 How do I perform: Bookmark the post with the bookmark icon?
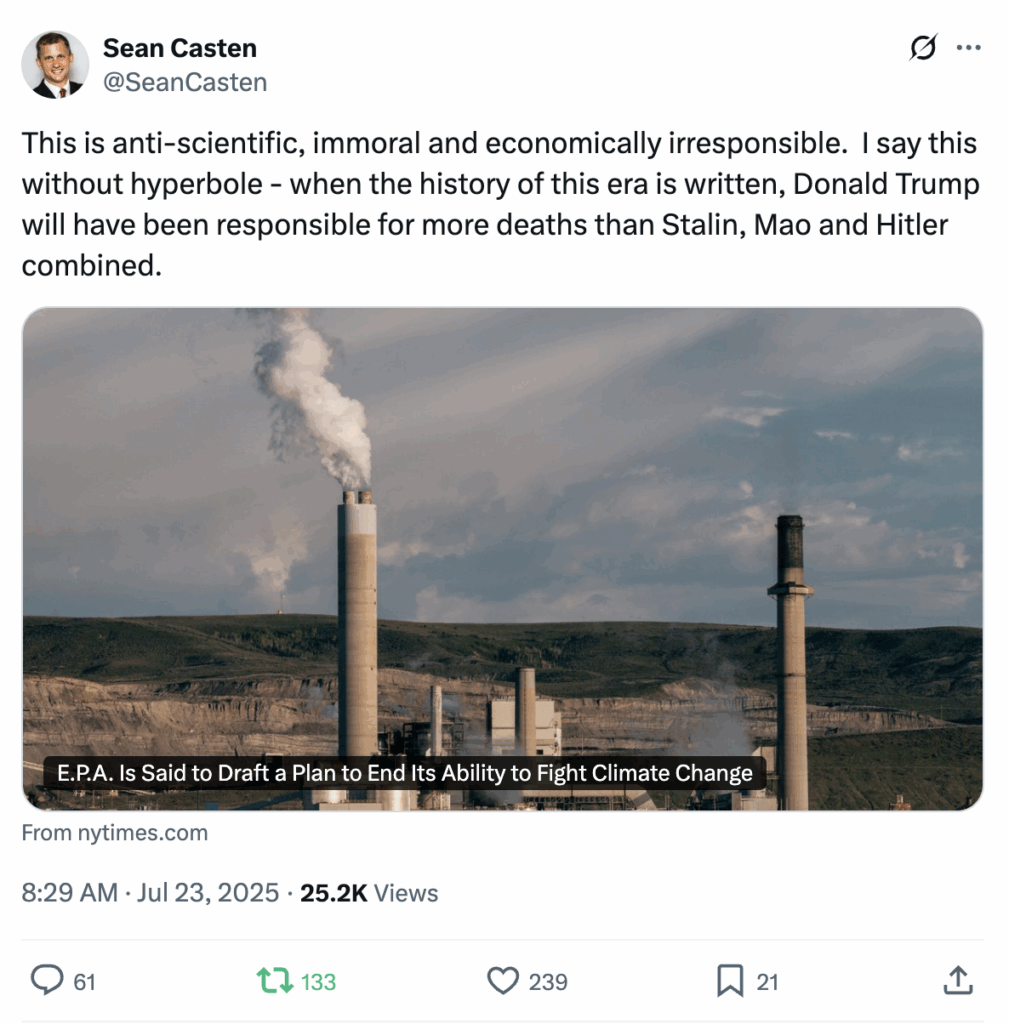click(x=730, y=981)
